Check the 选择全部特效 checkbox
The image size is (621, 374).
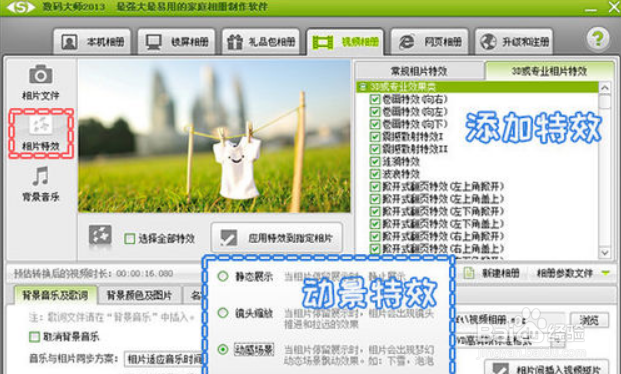(130, 239)
